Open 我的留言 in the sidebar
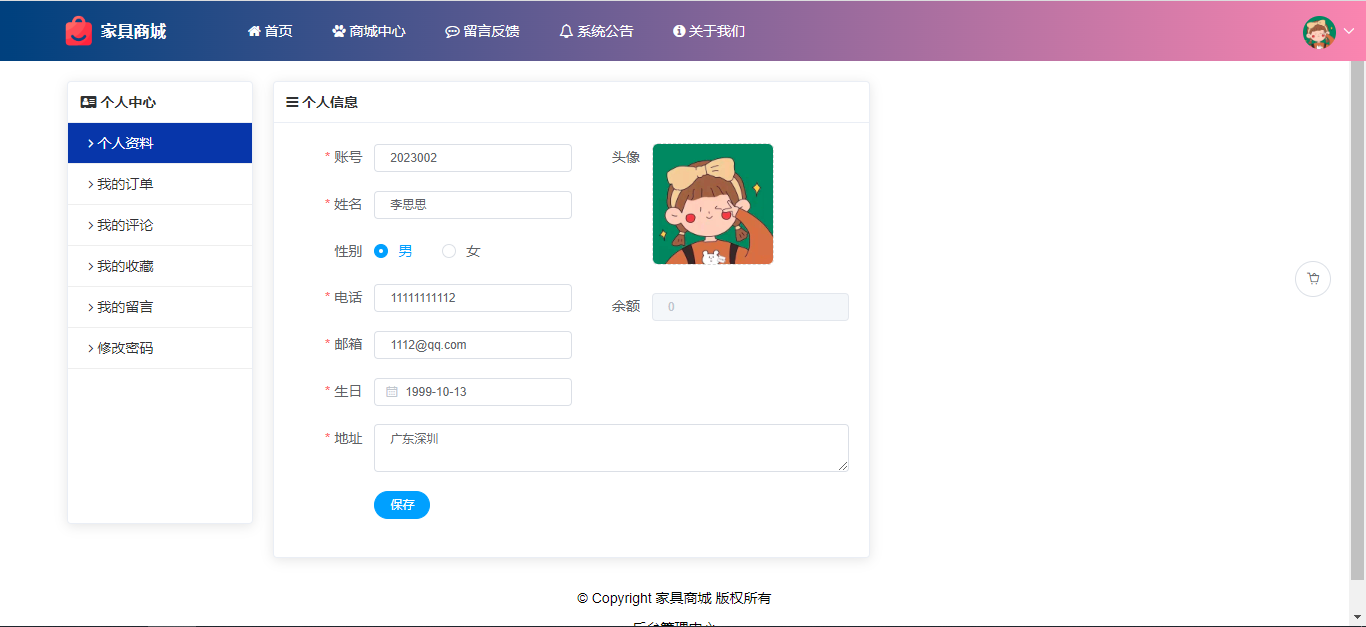 (x=160, y=307)
